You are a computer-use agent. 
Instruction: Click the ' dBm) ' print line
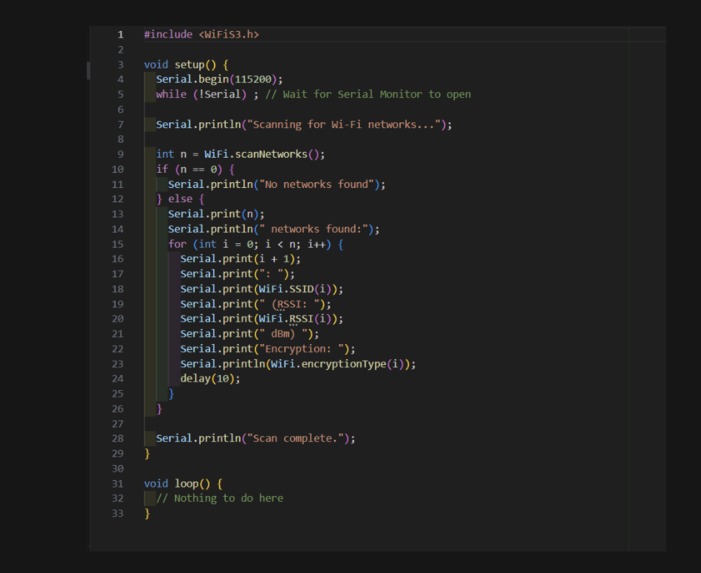[x=249, y=334]
